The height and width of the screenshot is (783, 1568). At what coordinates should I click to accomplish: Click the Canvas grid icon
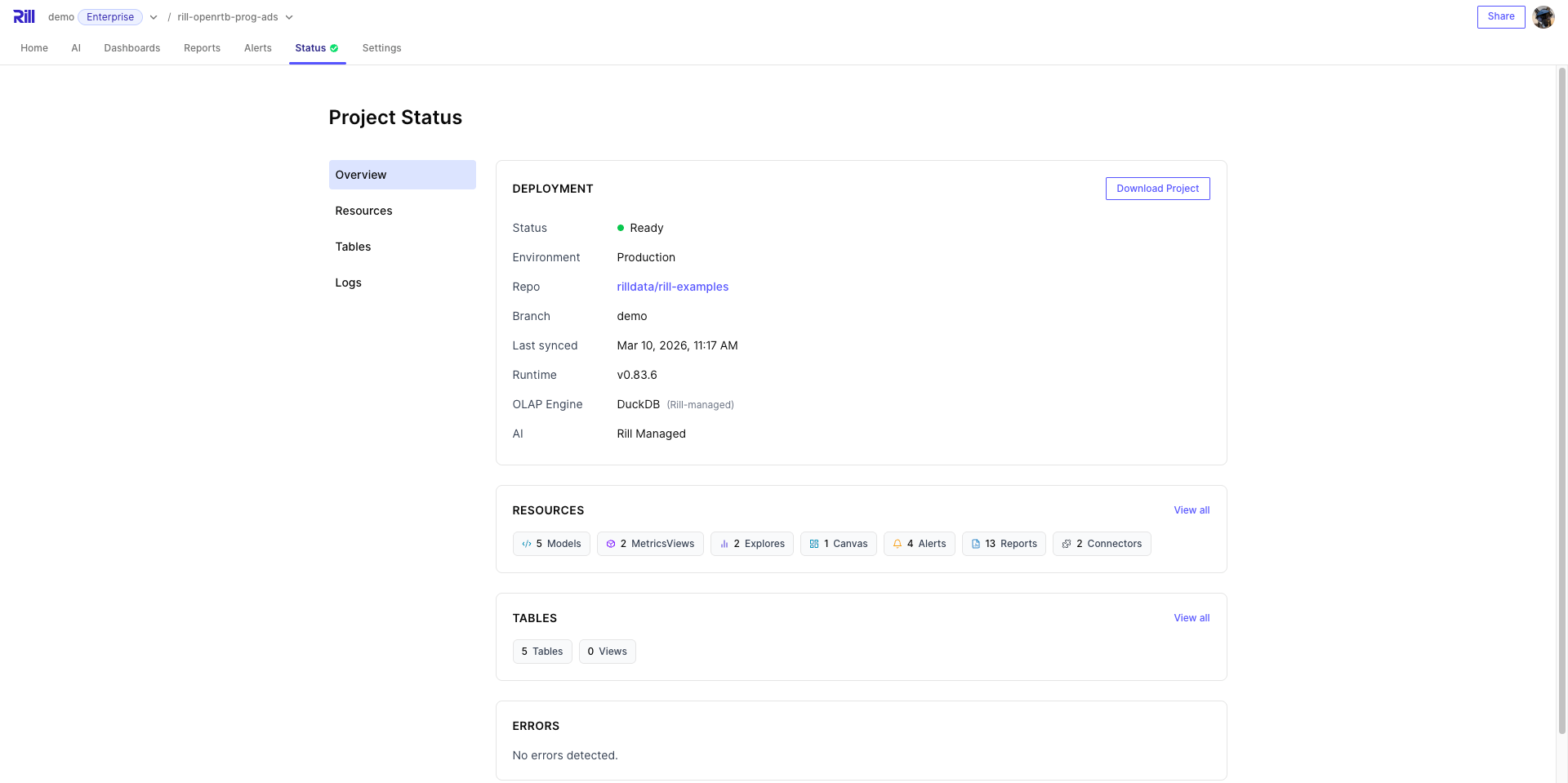click(x=814, y=544)
